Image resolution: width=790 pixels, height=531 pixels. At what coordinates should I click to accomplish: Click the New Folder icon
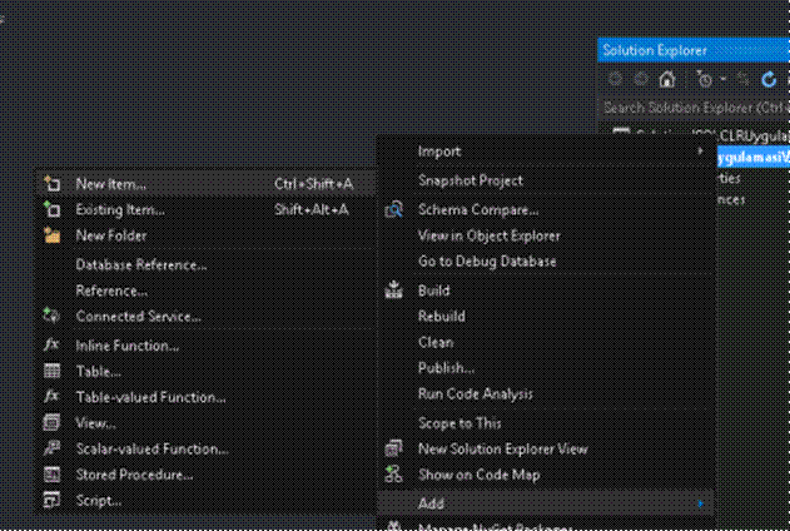pyautogui.click(x=52, y=235)
